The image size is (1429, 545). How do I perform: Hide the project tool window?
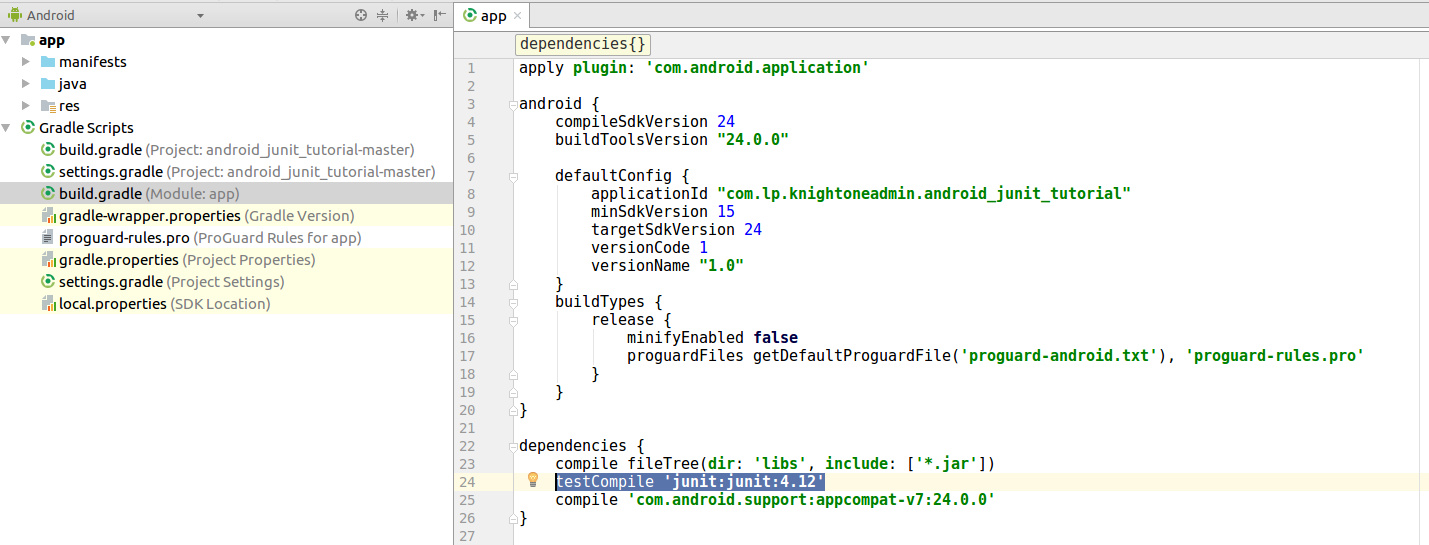[440, 15]
